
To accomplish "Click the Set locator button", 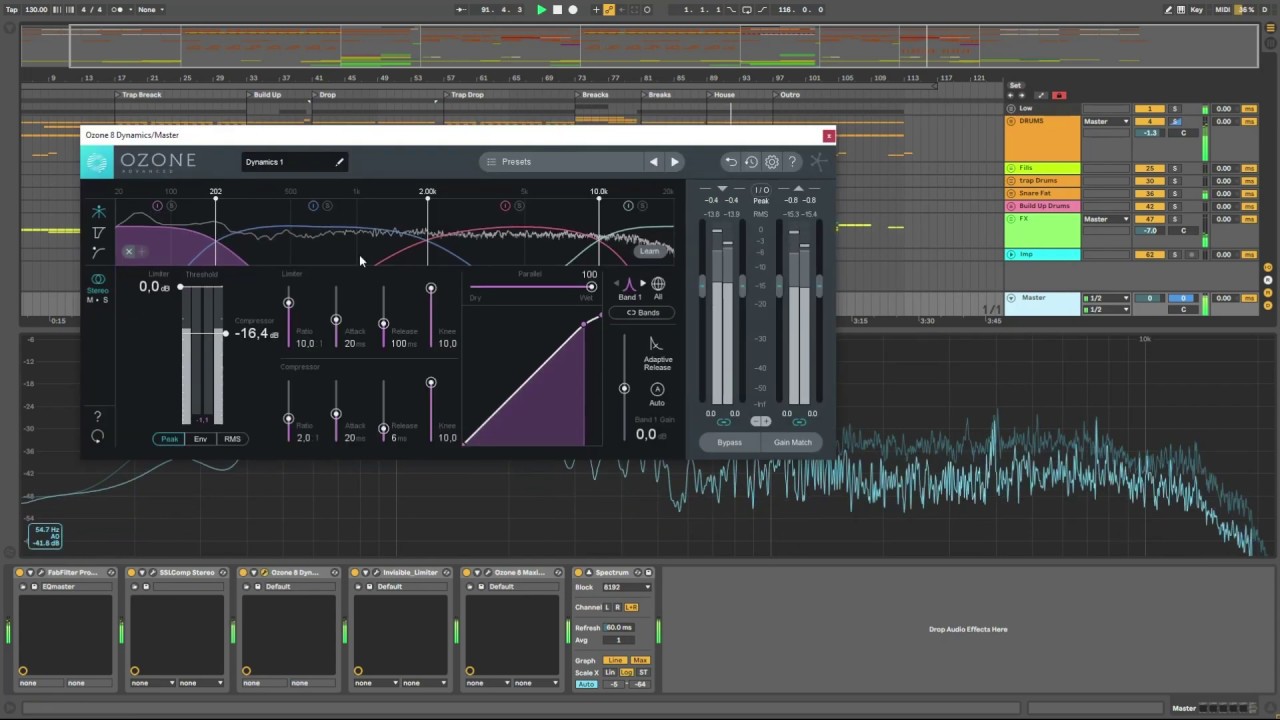I will (x=1015, y=85).
